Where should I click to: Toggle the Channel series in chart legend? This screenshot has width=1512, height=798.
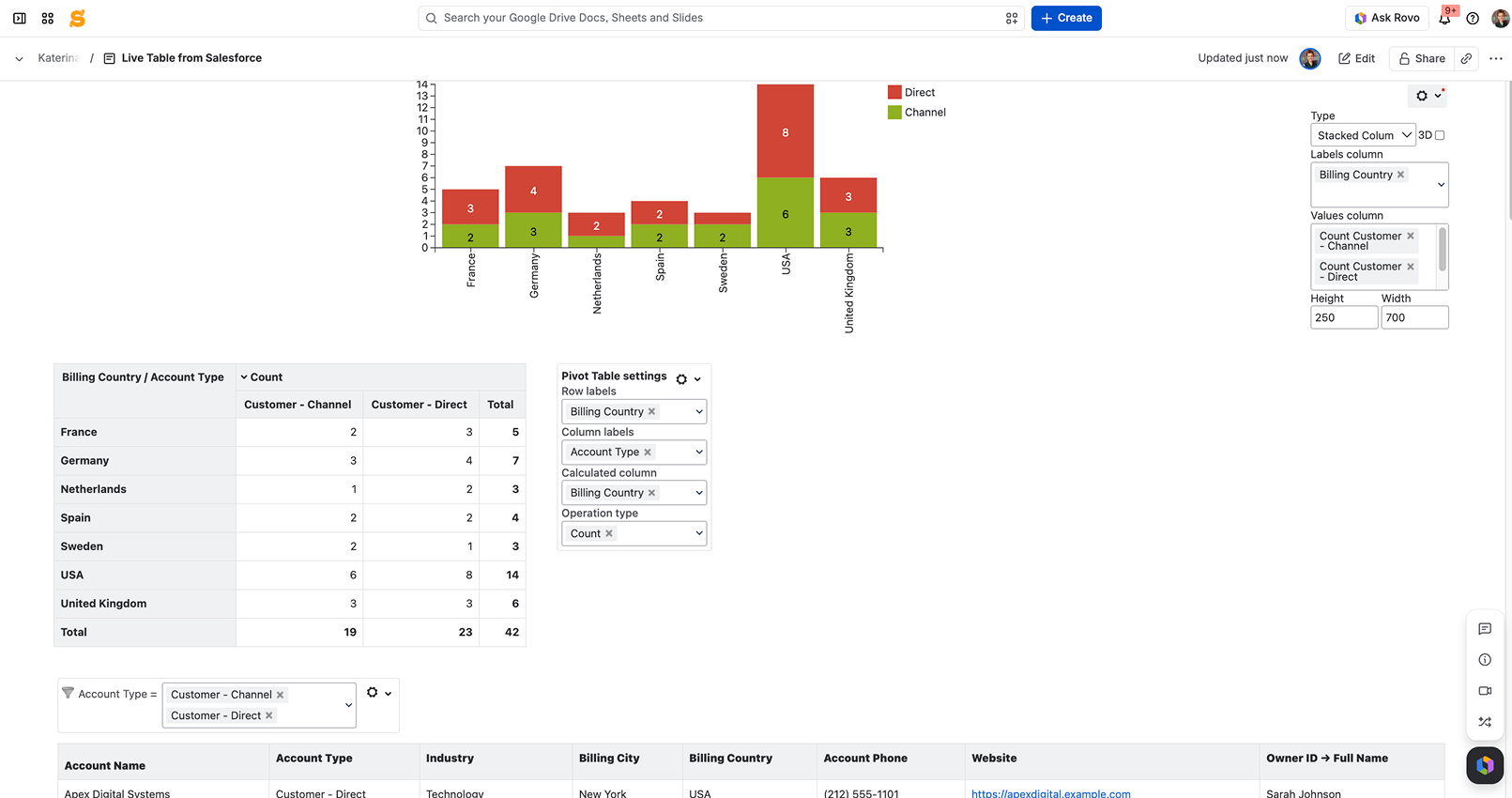pyautogui.click(x=917, y=112)
